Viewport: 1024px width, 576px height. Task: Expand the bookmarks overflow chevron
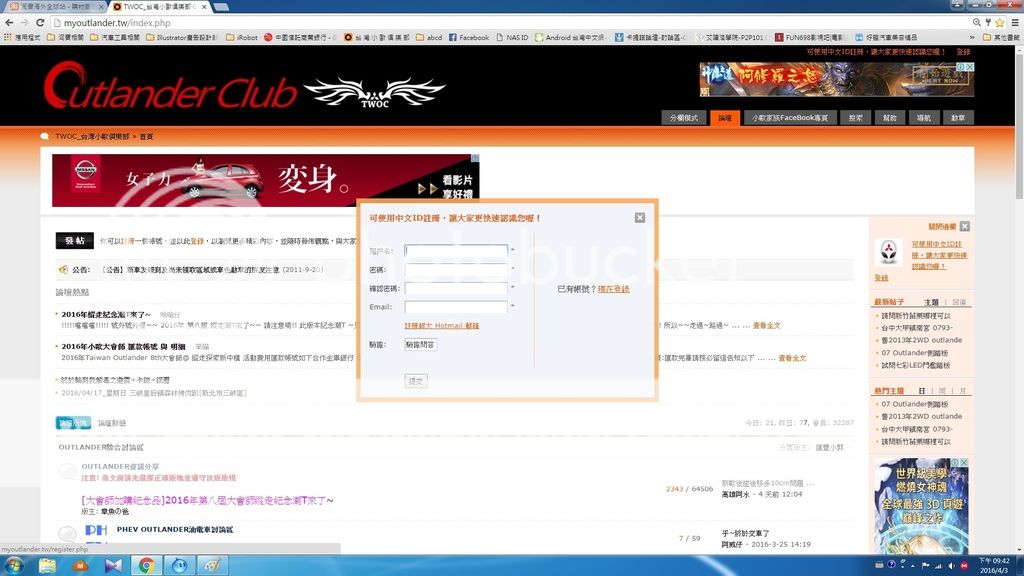(x=972, y=37)
